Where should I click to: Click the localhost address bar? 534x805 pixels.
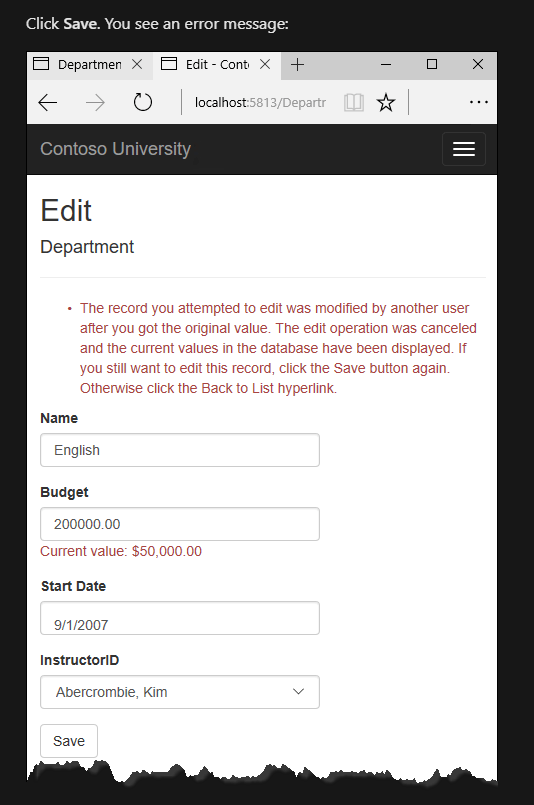260,103
